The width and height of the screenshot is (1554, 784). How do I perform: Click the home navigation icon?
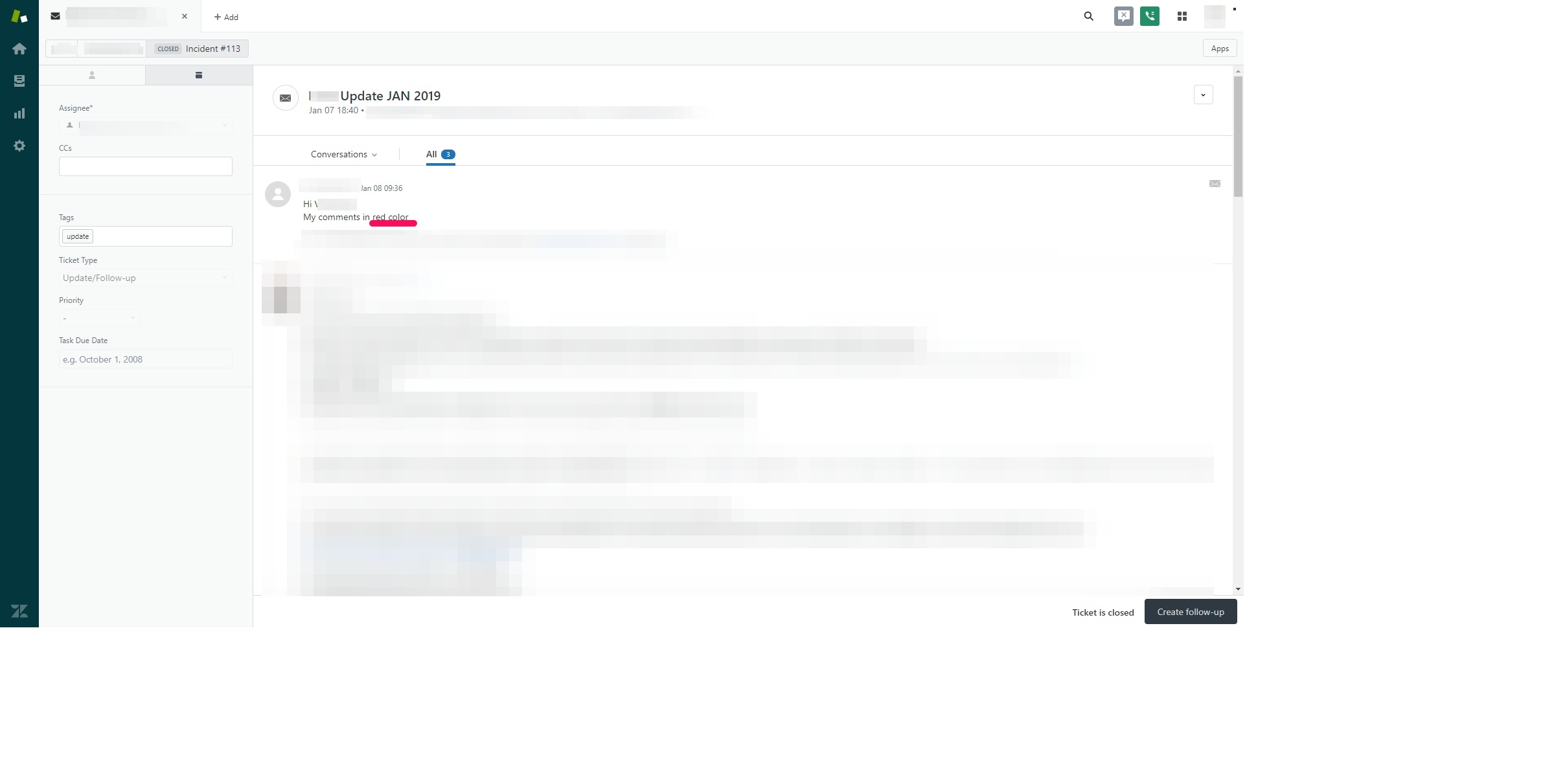pos(19,48)
